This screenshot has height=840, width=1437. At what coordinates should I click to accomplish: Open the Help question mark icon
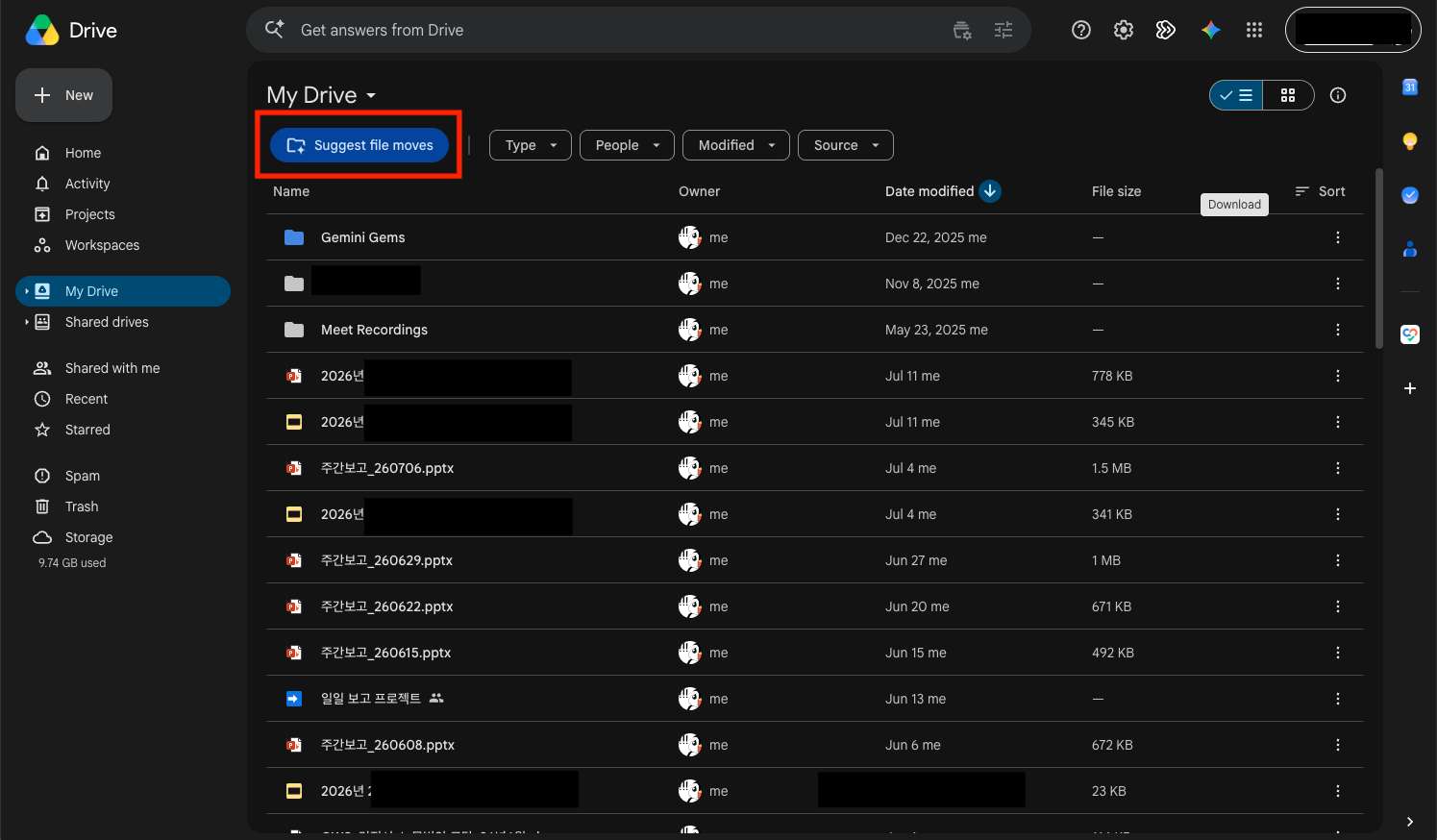pyautogui.click(x=1081, y=30)
